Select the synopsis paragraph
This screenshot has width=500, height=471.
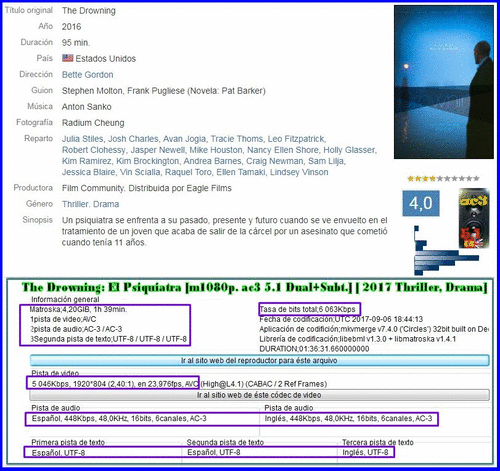(224, 231)
